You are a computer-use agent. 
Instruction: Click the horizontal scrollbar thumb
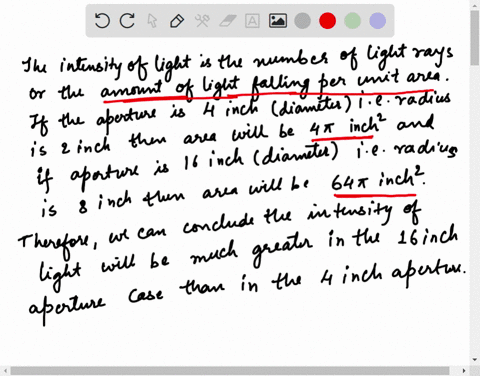[230, 371]
